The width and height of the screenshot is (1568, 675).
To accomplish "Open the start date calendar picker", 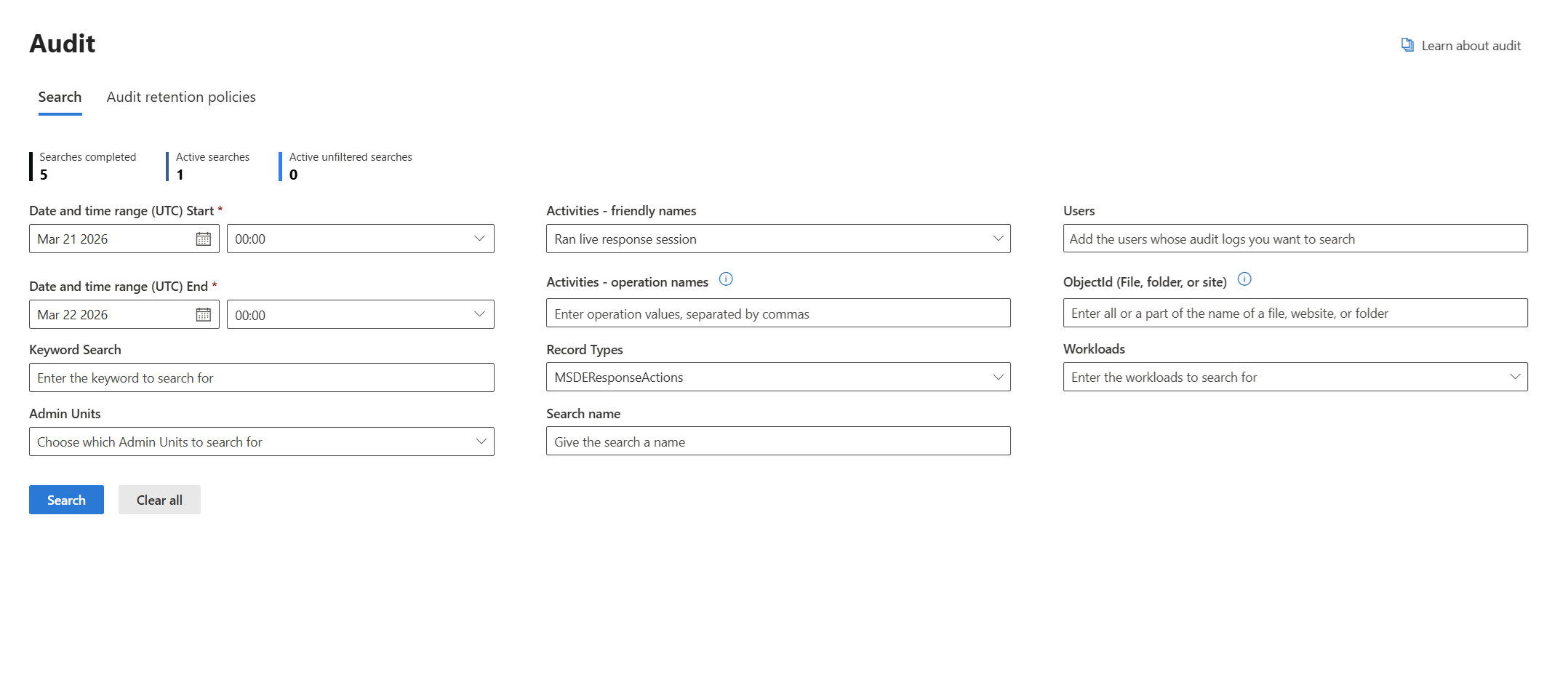I will pos(203,239).
